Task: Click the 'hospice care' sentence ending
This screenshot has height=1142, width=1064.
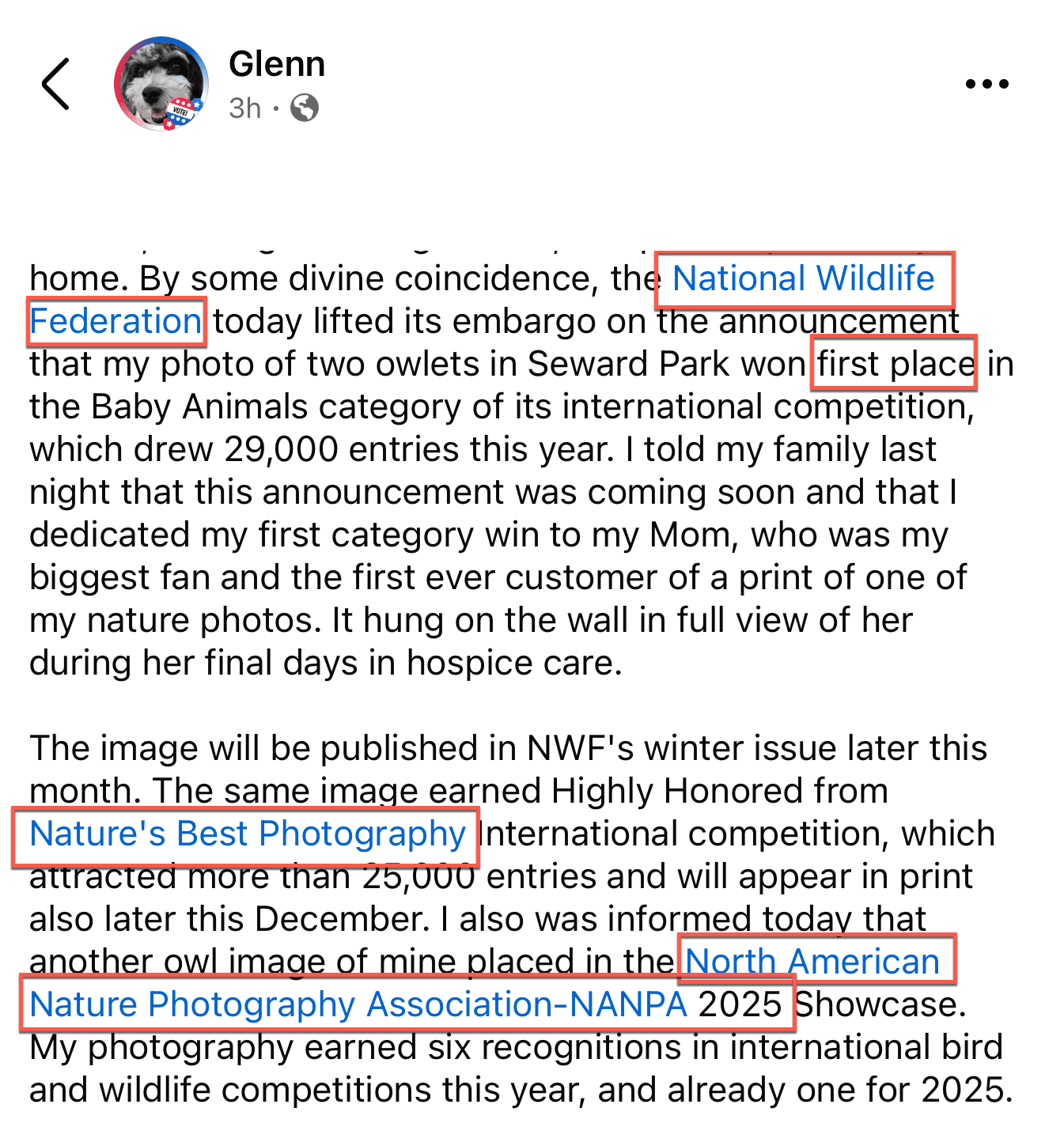Action: point(514,663)
